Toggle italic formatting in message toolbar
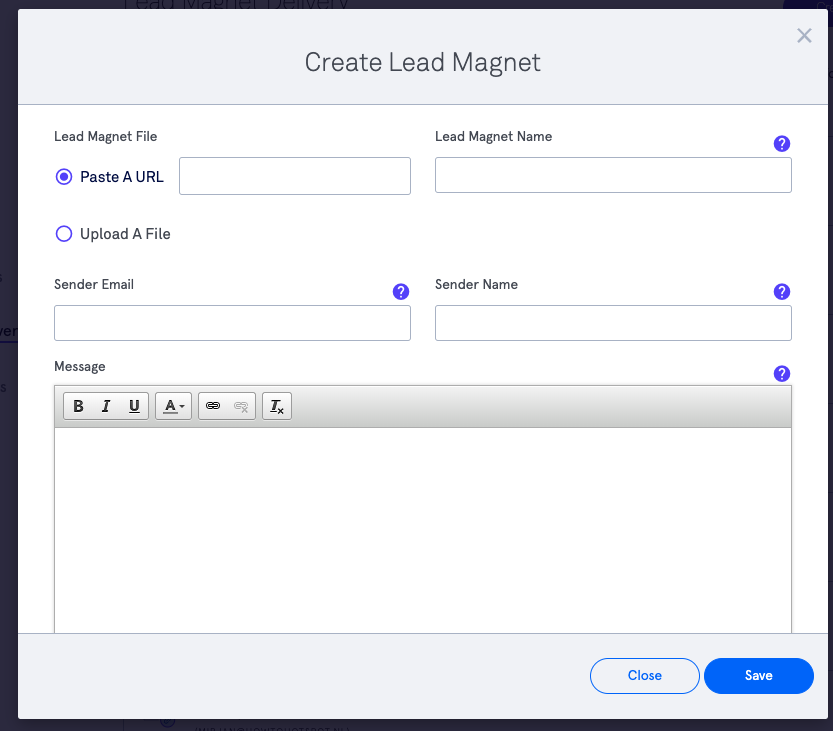Screen dimensions: 833x731 tap(106, 406)
